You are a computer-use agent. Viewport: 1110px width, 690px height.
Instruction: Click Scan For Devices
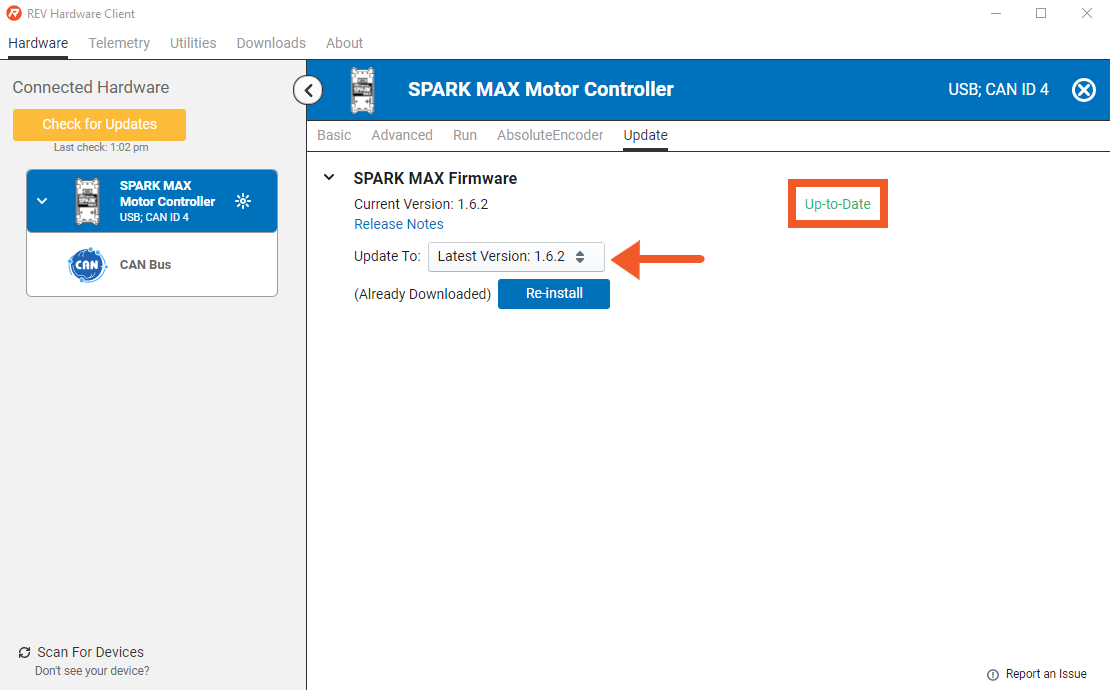point(91,652)
